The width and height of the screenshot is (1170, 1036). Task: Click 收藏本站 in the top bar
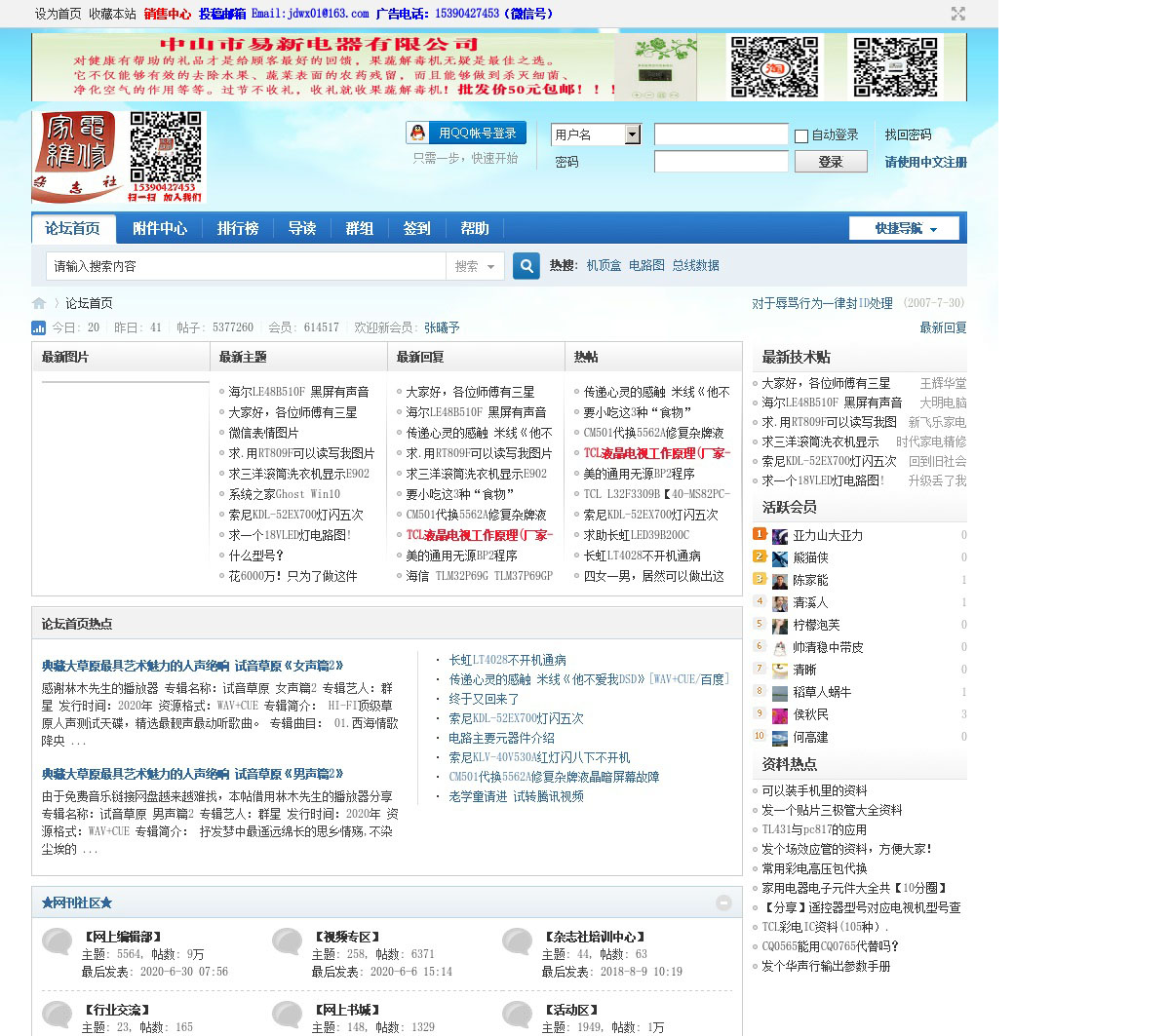click(x=113, y=14)
